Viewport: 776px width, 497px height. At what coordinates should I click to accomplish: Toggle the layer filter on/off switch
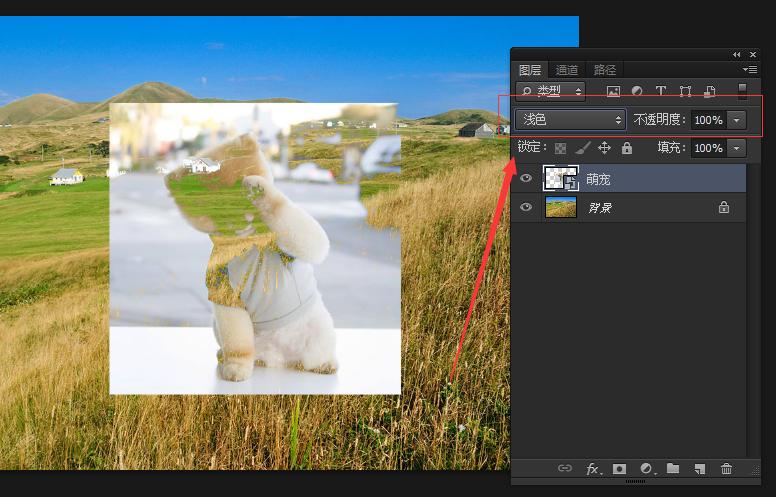(x=742, y=91)
